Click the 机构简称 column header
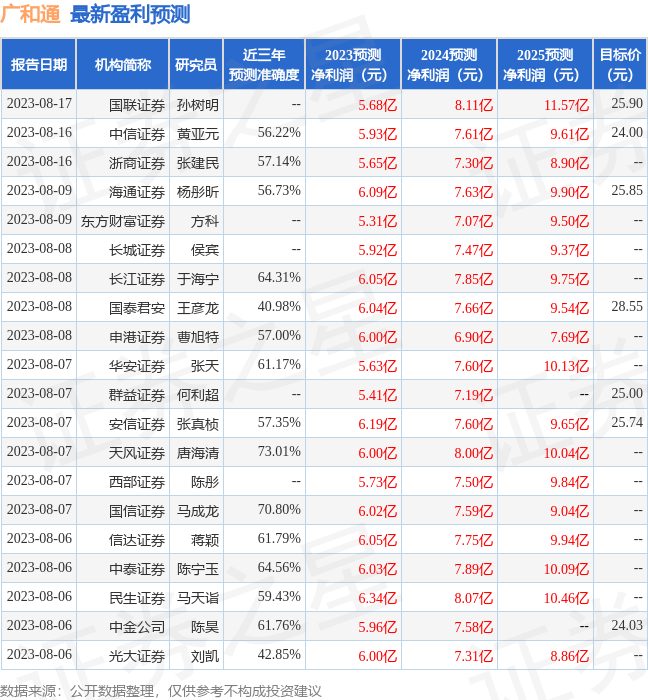The width and height of the screenshot is (648, 700). pyautogui.click(x=123, y=65)
